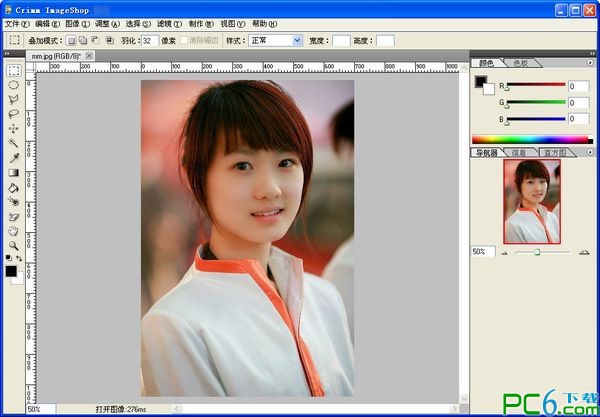Click the navigator zoom-in large mountain icon
This screenshot has height=417, width=600.
pyautogui.click(x=584, y=252)
